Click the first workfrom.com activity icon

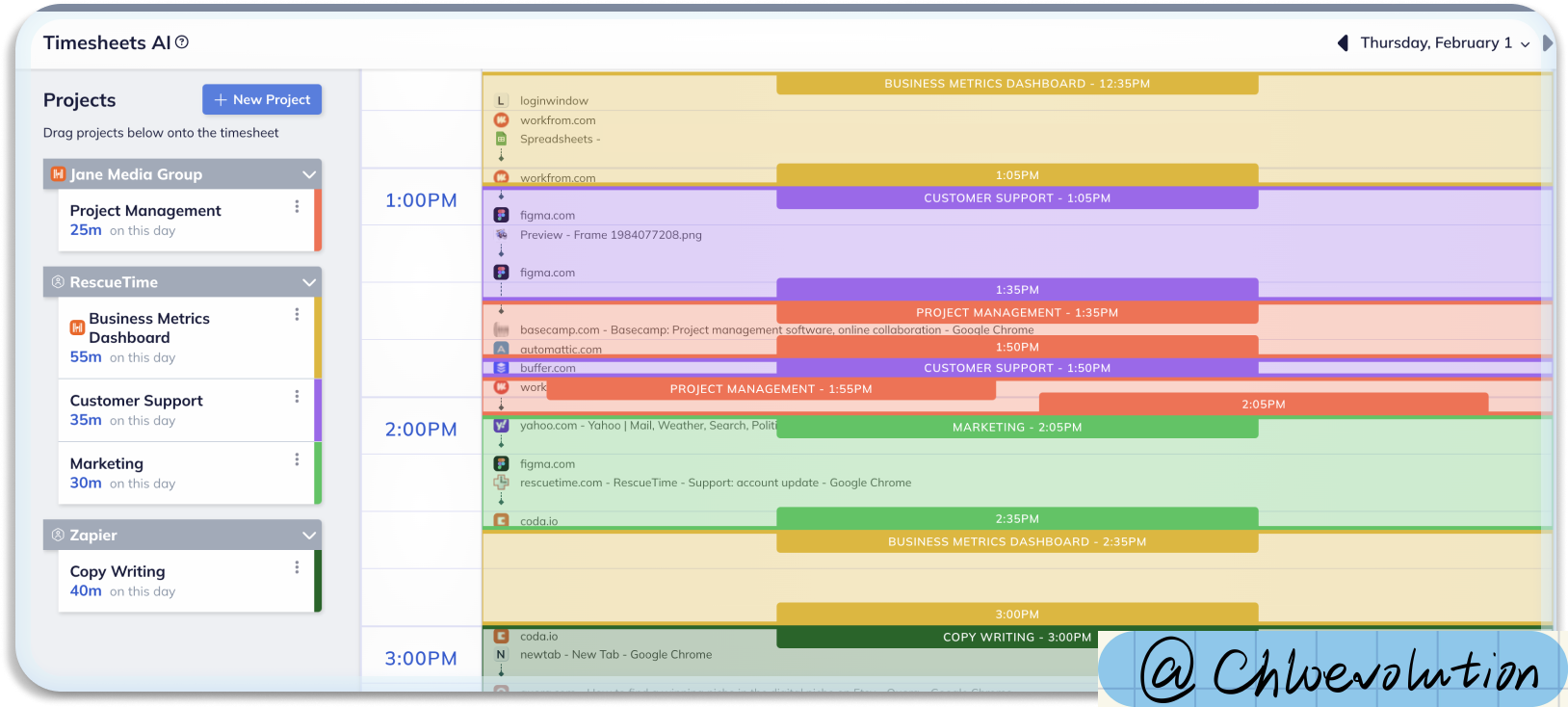501,120
